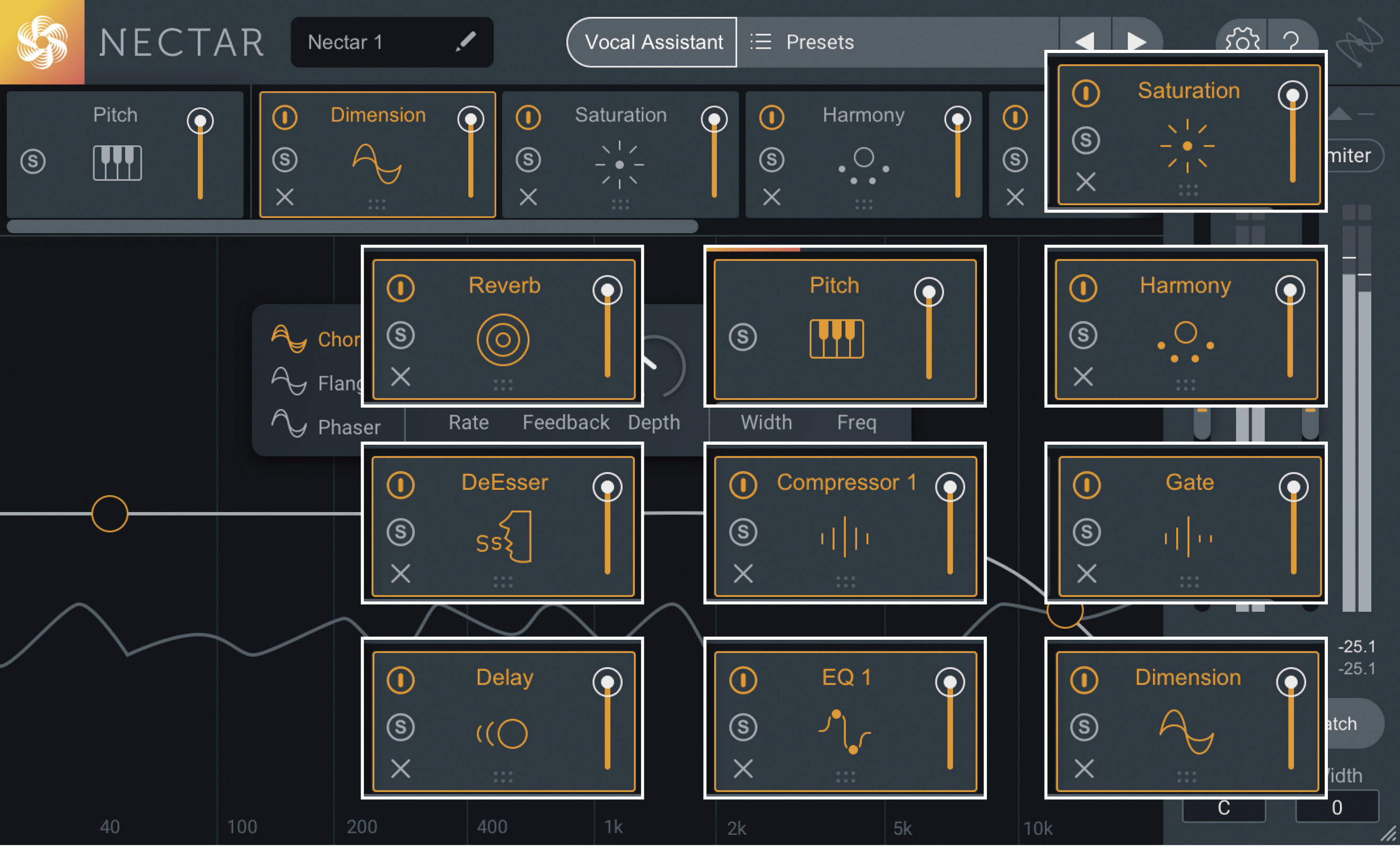Click the module strip horizontal scrollbar
Viewport: 1400px width, 855px height.
352,227
